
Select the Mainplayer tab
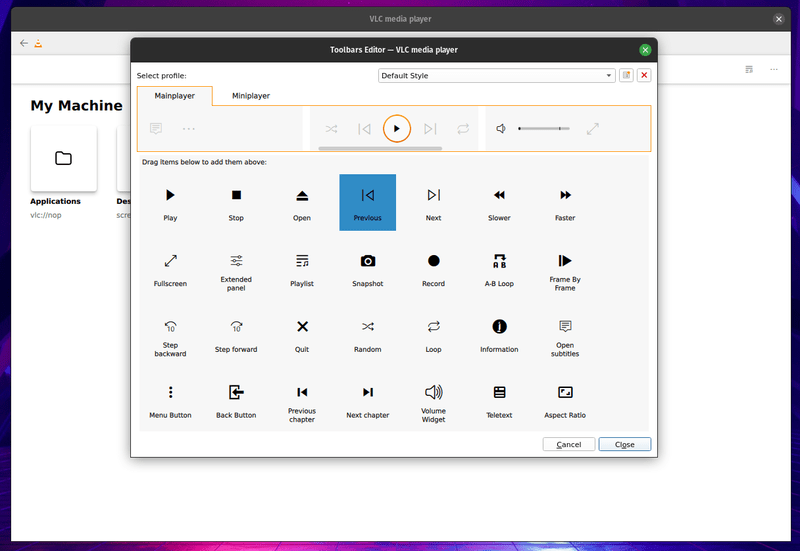coord(174,96)
